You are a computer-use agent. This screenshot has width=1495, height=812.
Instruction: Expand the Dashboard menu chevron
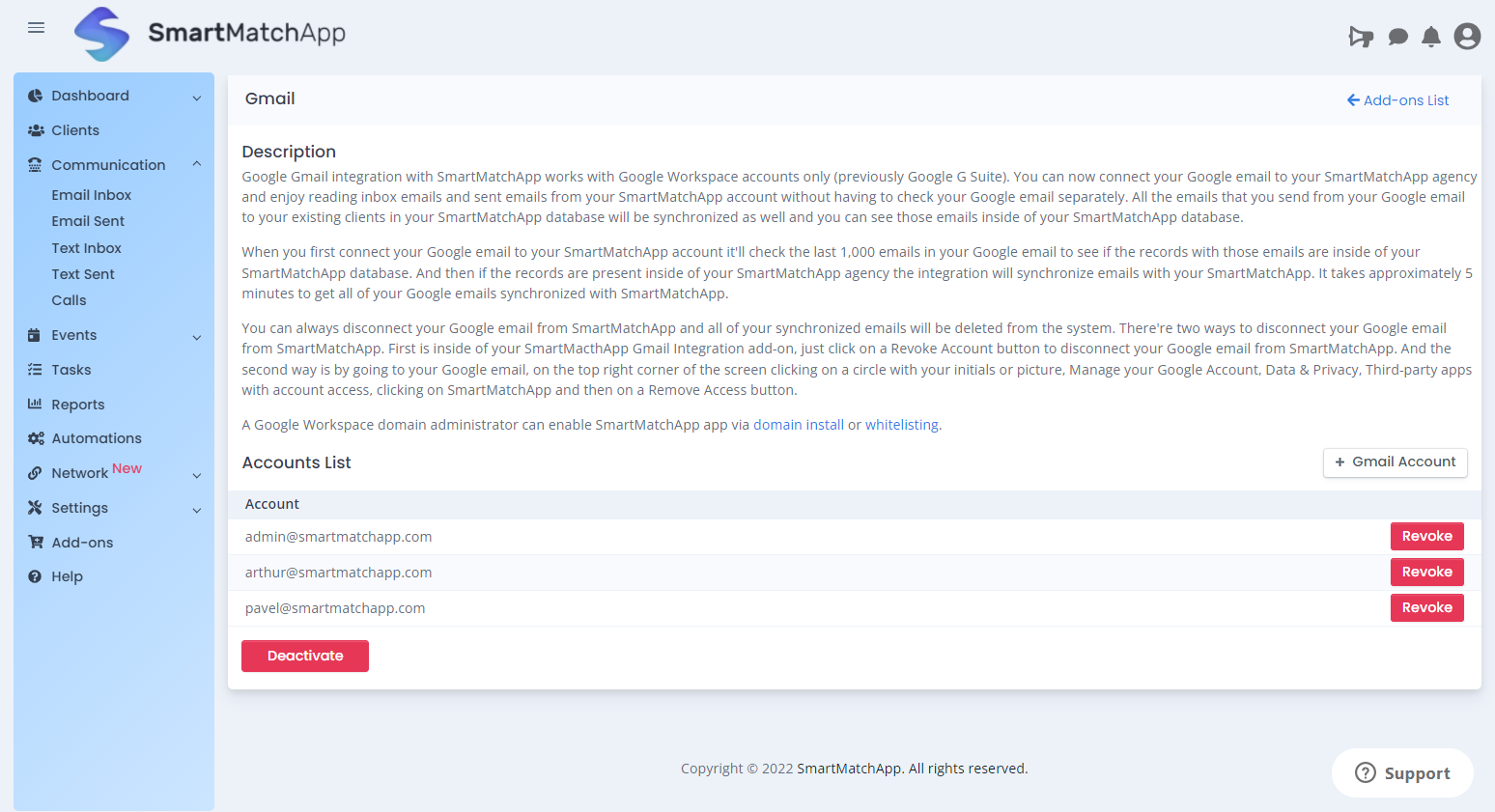pos(197,98)
